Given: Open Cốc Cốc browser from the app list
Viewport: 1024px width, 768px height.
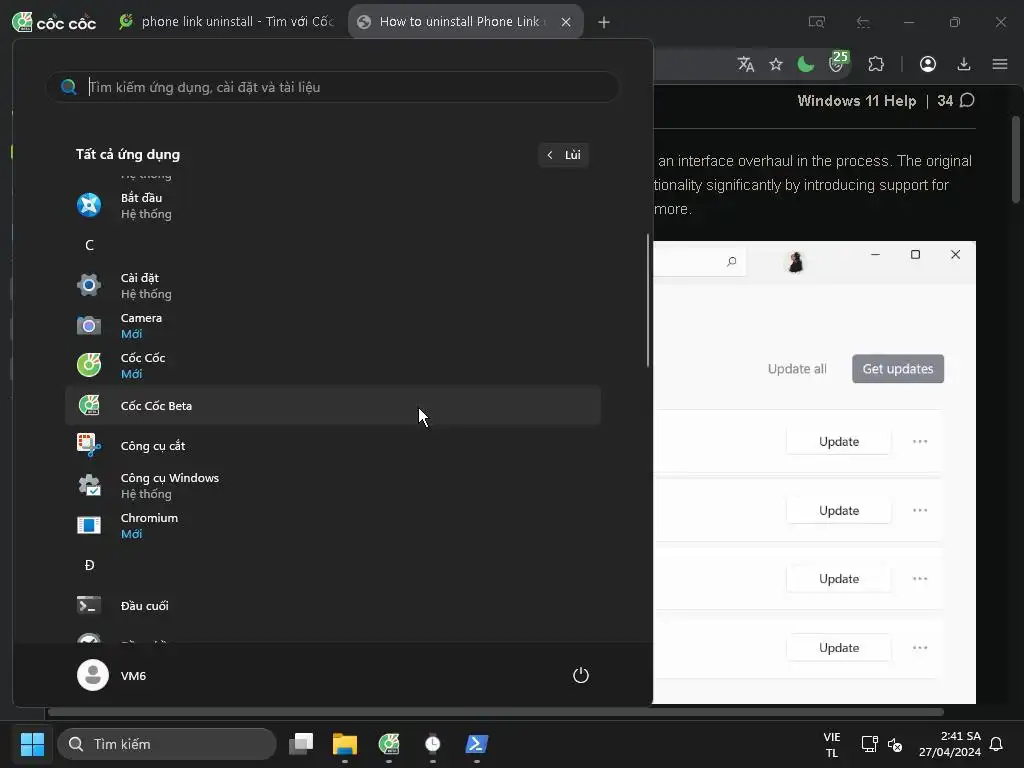Looking at the screenshot, I should coord(333,365).
